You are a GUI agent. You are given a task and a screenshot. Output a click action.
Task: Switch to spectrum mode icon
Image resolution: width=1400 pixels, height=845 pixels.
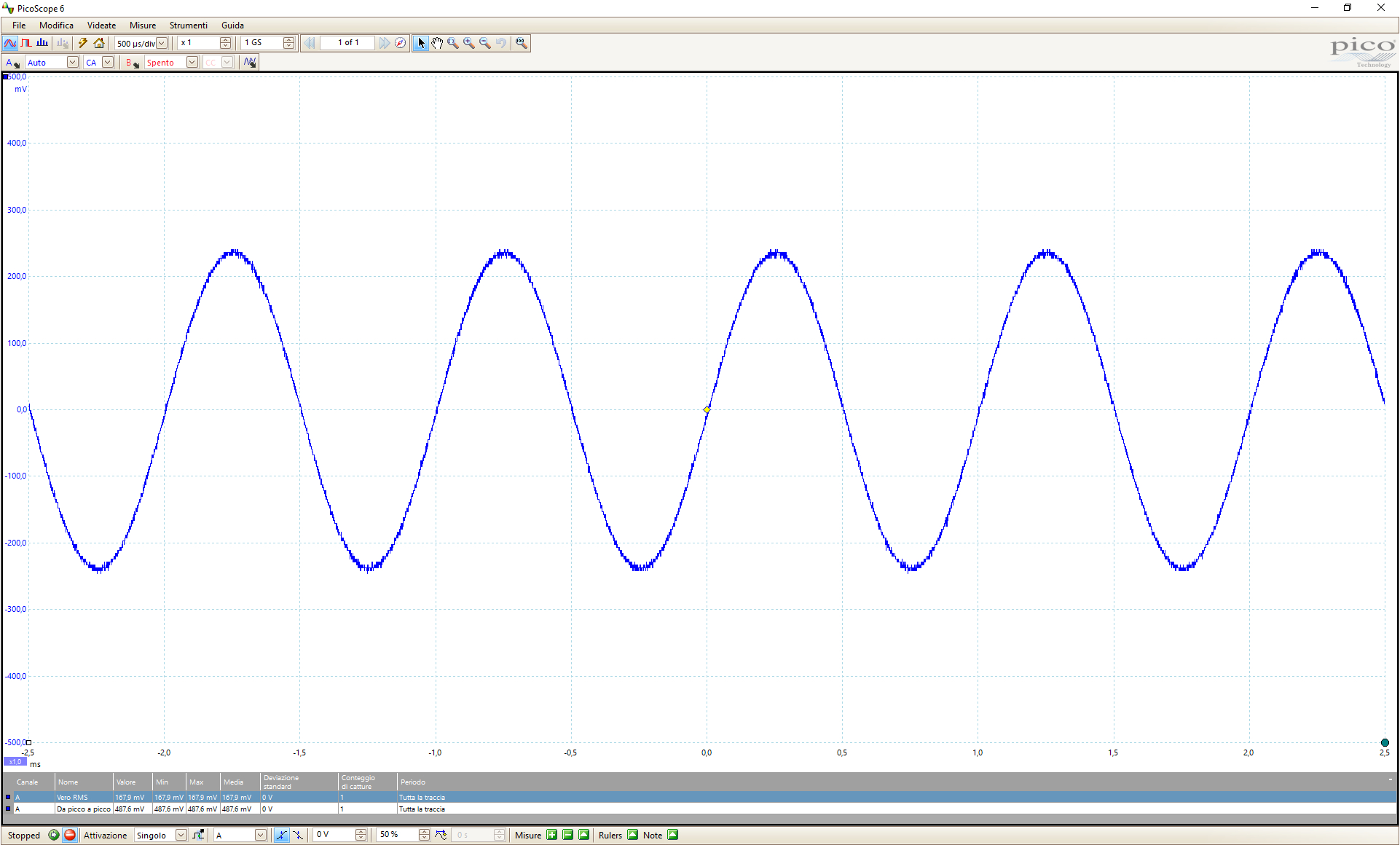tap(42, 43)
